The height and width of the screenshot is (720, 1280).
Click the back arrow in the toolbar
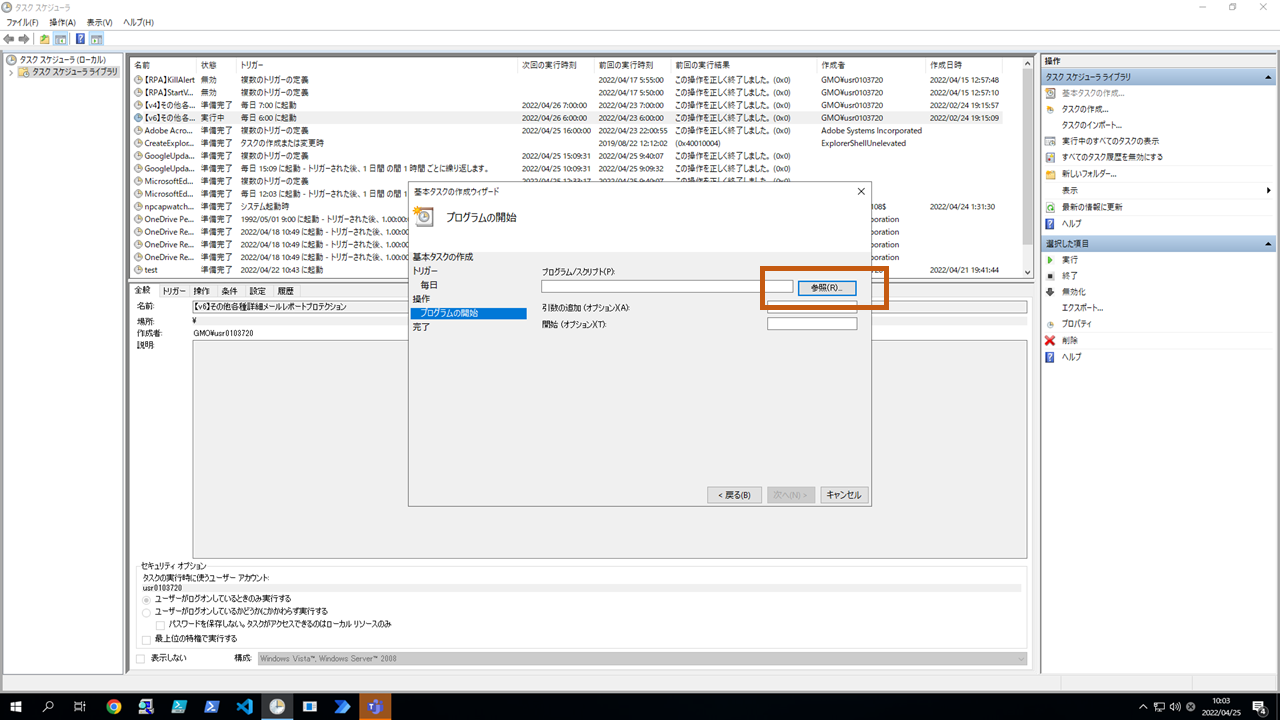click(10, 39)
